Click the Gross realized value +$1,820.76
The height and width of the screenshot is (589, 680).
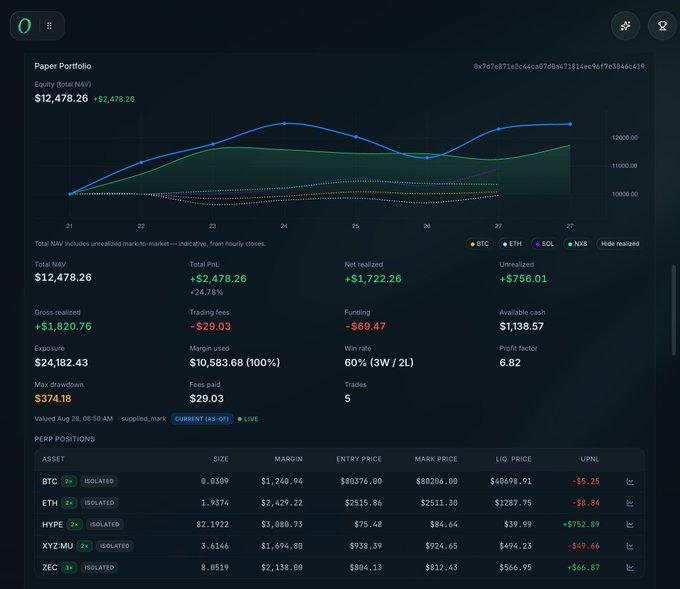click(63, 327)
